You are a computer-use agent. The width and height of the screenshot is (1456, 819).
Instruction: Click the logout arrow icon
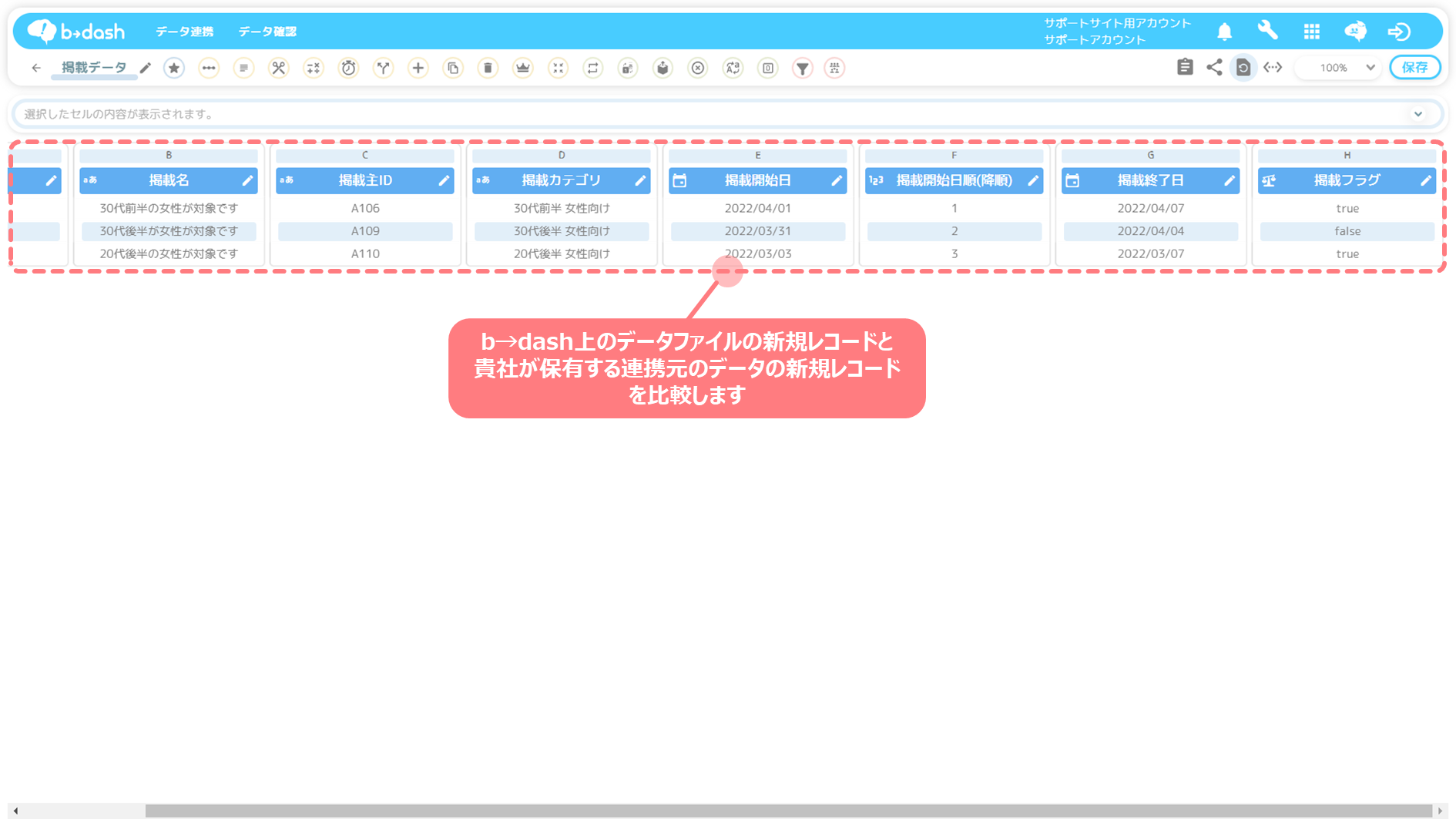(x=1399, y=32)
